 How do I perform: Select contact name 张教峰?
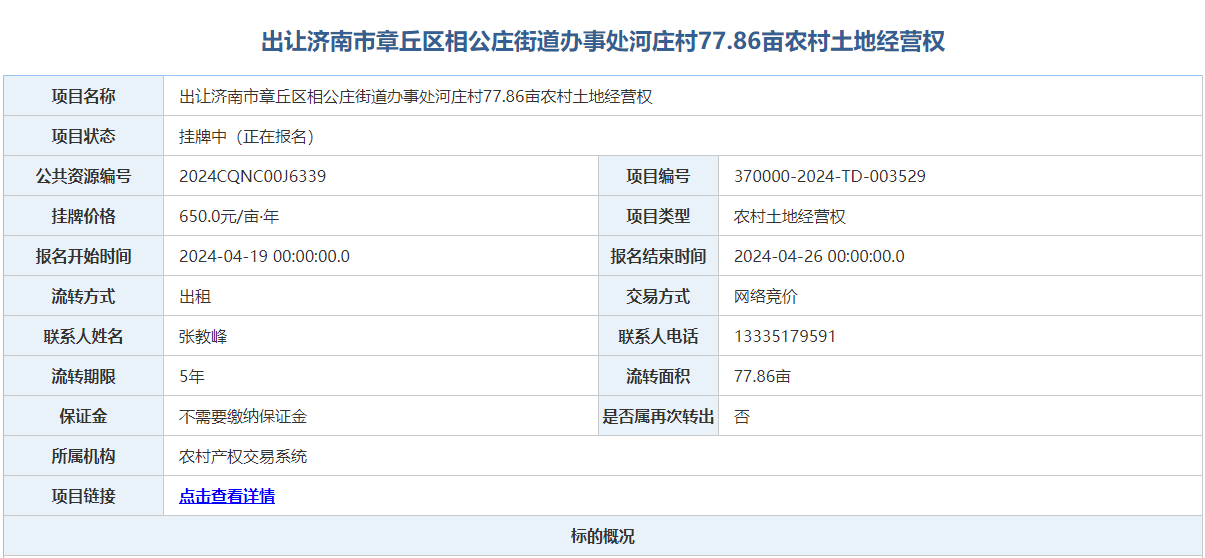click(203, 337)
